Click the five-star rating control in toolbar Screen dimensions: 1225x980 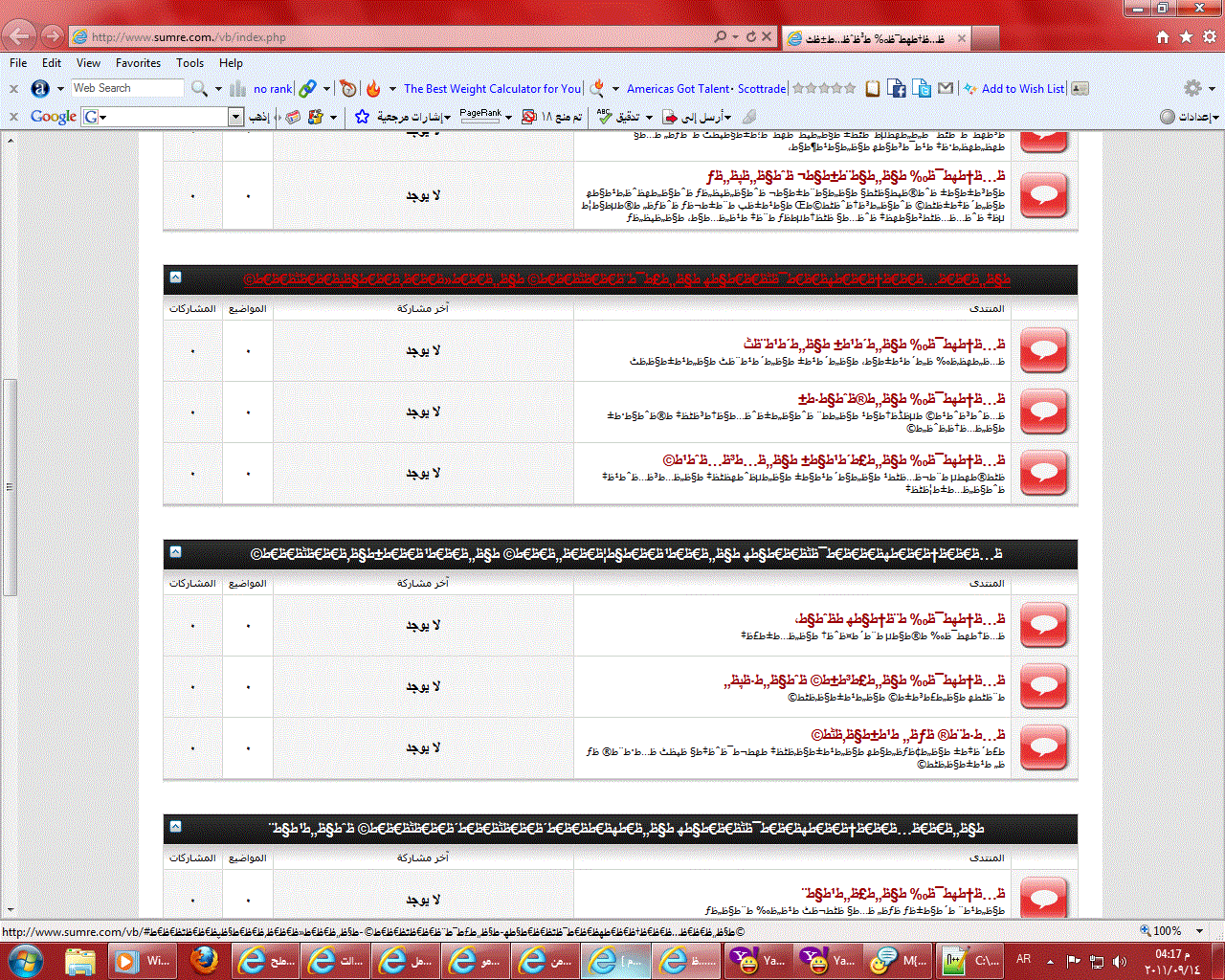click(x=824, y=88)
